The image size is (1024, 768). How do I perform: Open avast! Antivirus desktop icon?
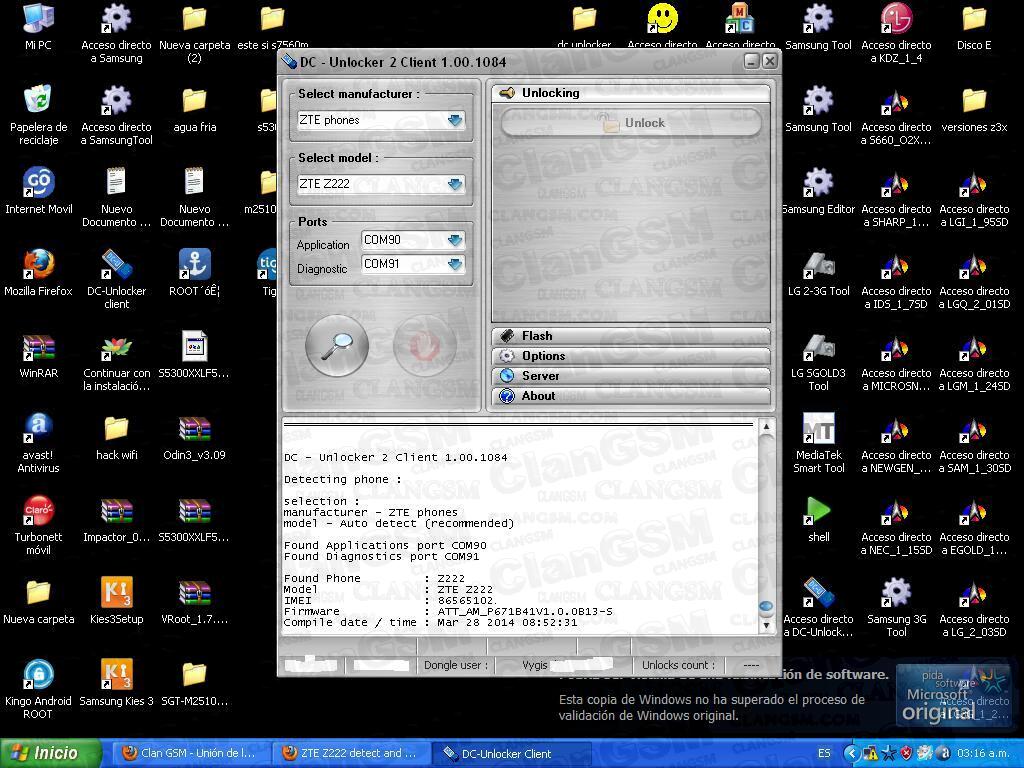point(38,443)
